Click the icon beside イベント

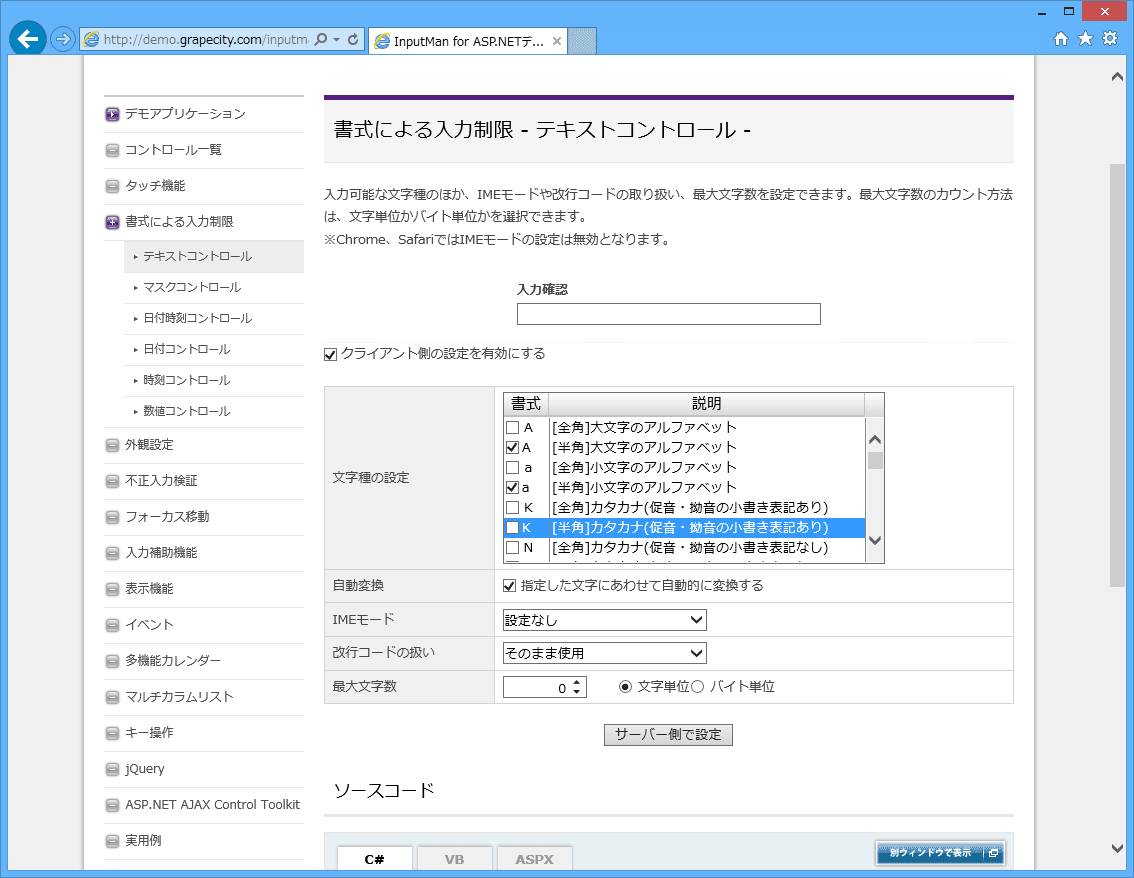(x=112, y=626)
